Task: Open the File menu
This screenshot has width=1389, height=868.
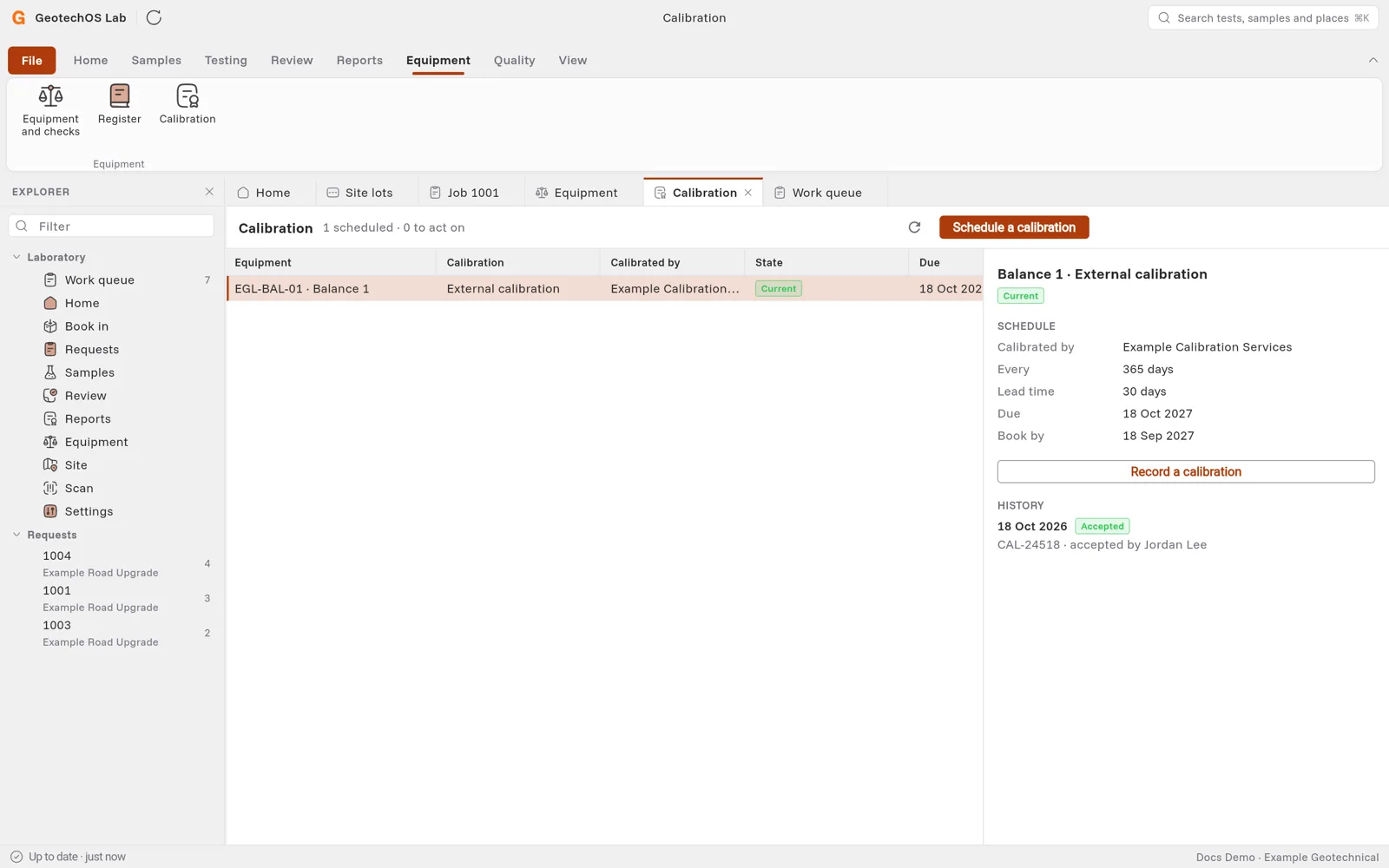Action: point(32,60)
